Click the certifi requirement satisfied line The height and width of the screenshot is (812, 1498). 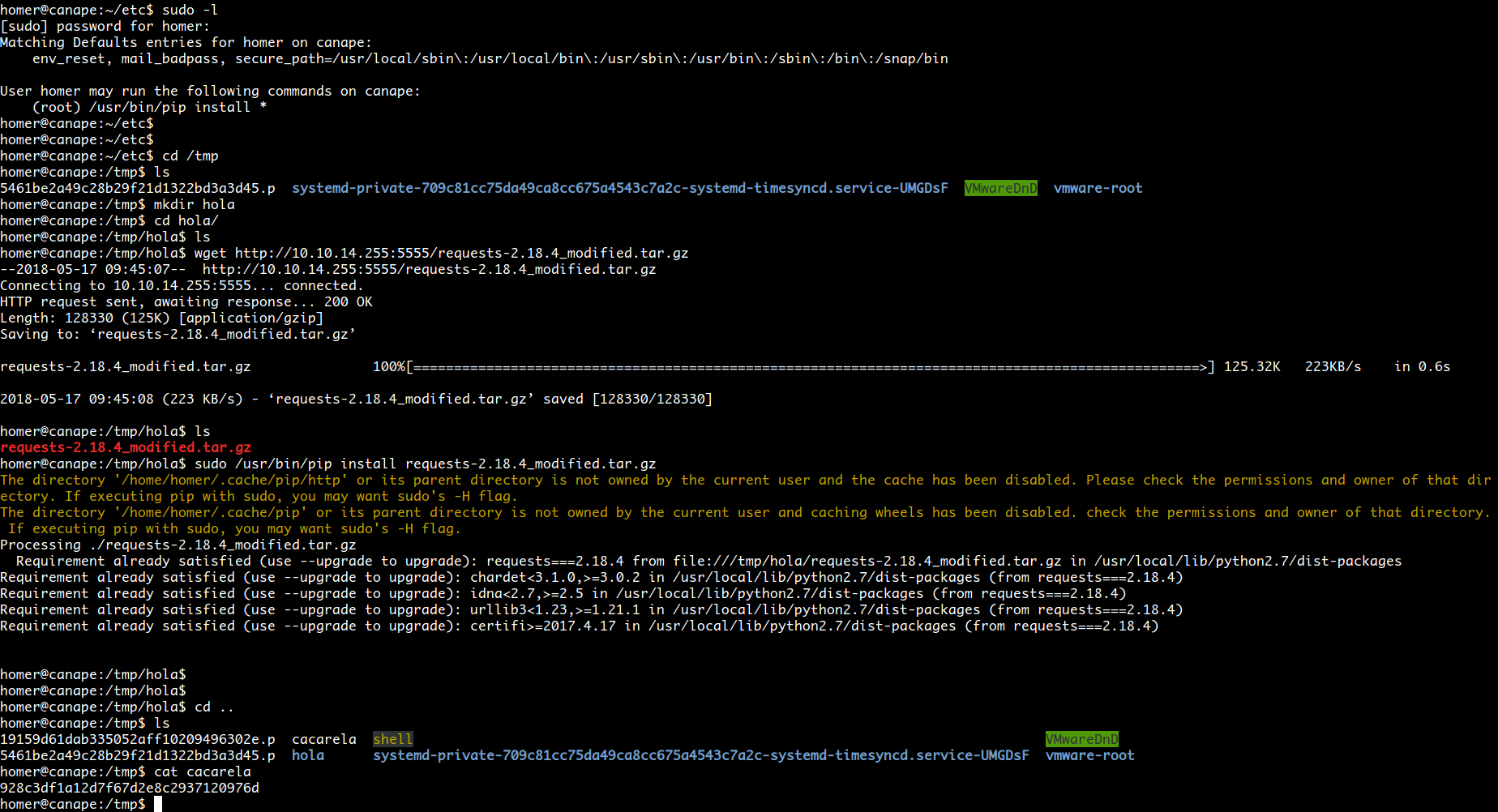[580, 626]
